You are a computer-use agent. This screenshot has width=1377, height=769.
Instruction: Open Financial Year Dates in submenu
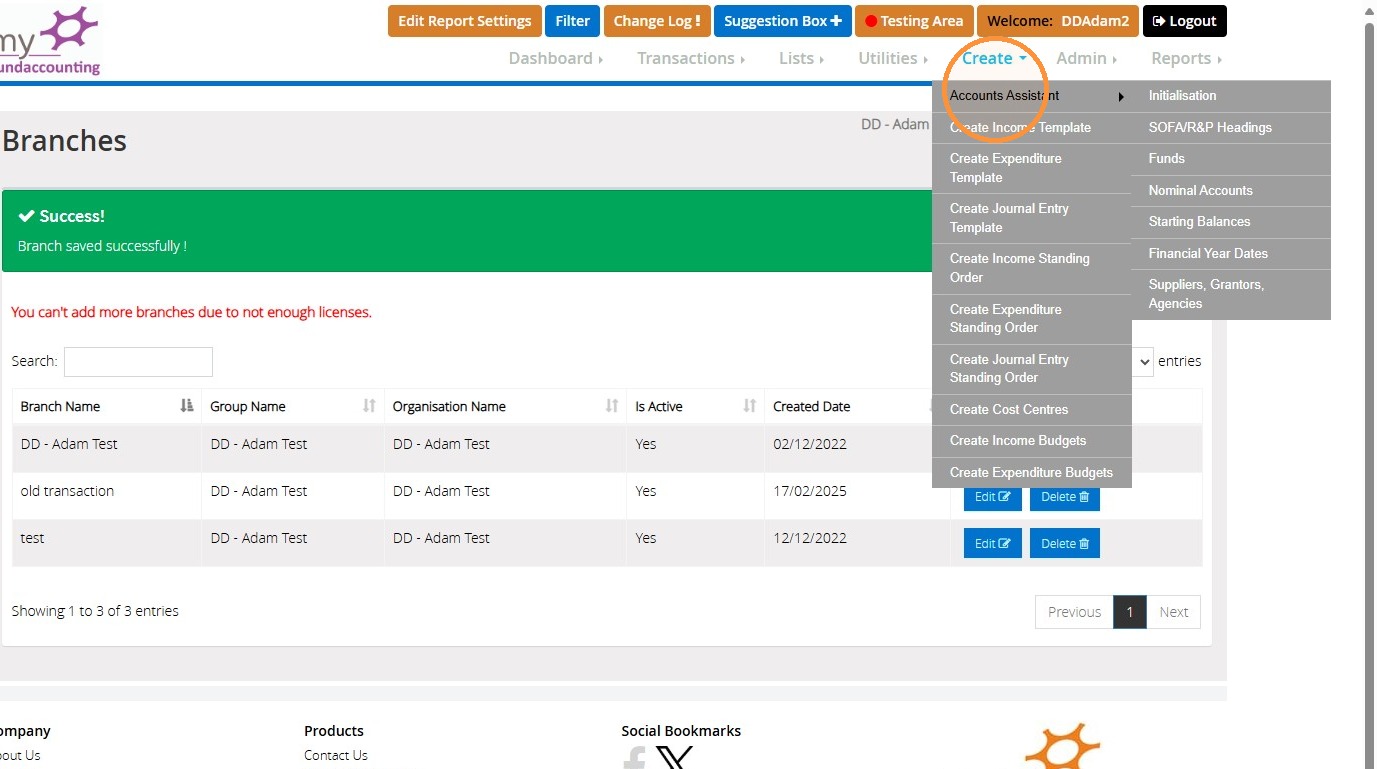pos(1231,253)
